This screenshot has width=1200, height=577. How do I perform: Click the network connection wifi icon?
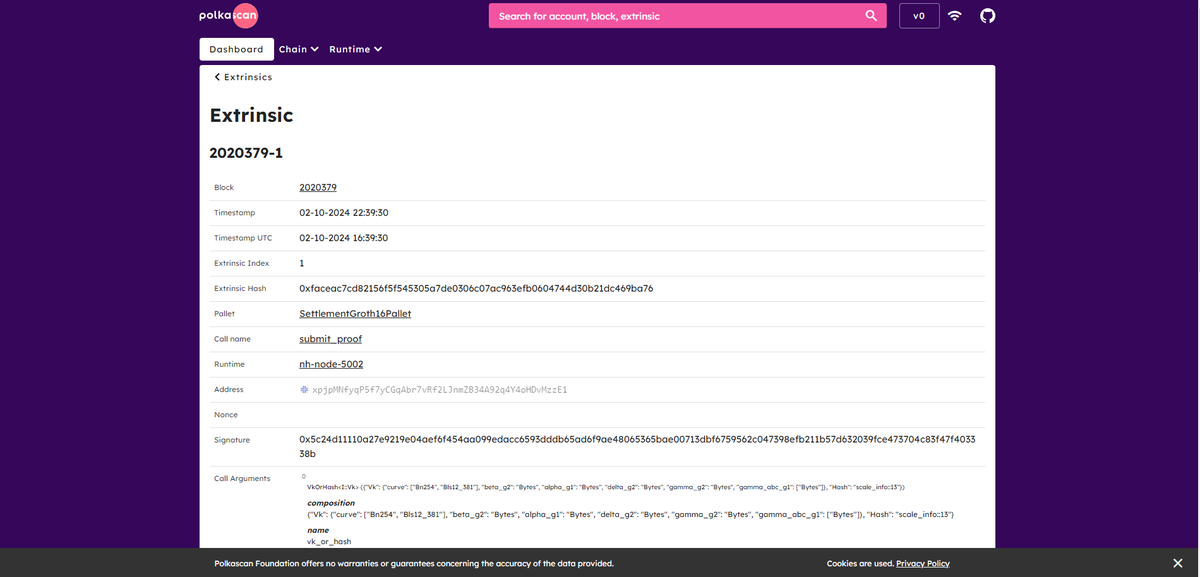coord(955,16)
